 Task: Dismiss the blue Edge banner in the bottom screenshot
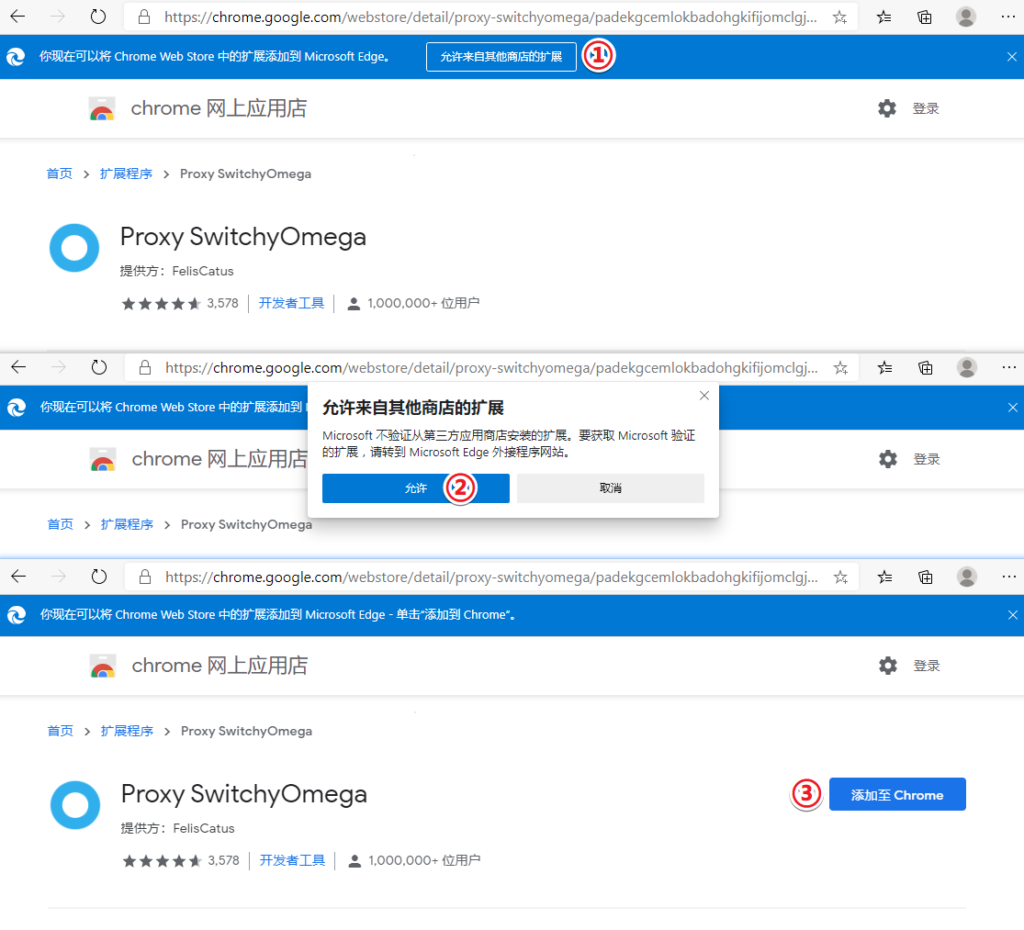pyautogui.click(x=1013, y=614)
